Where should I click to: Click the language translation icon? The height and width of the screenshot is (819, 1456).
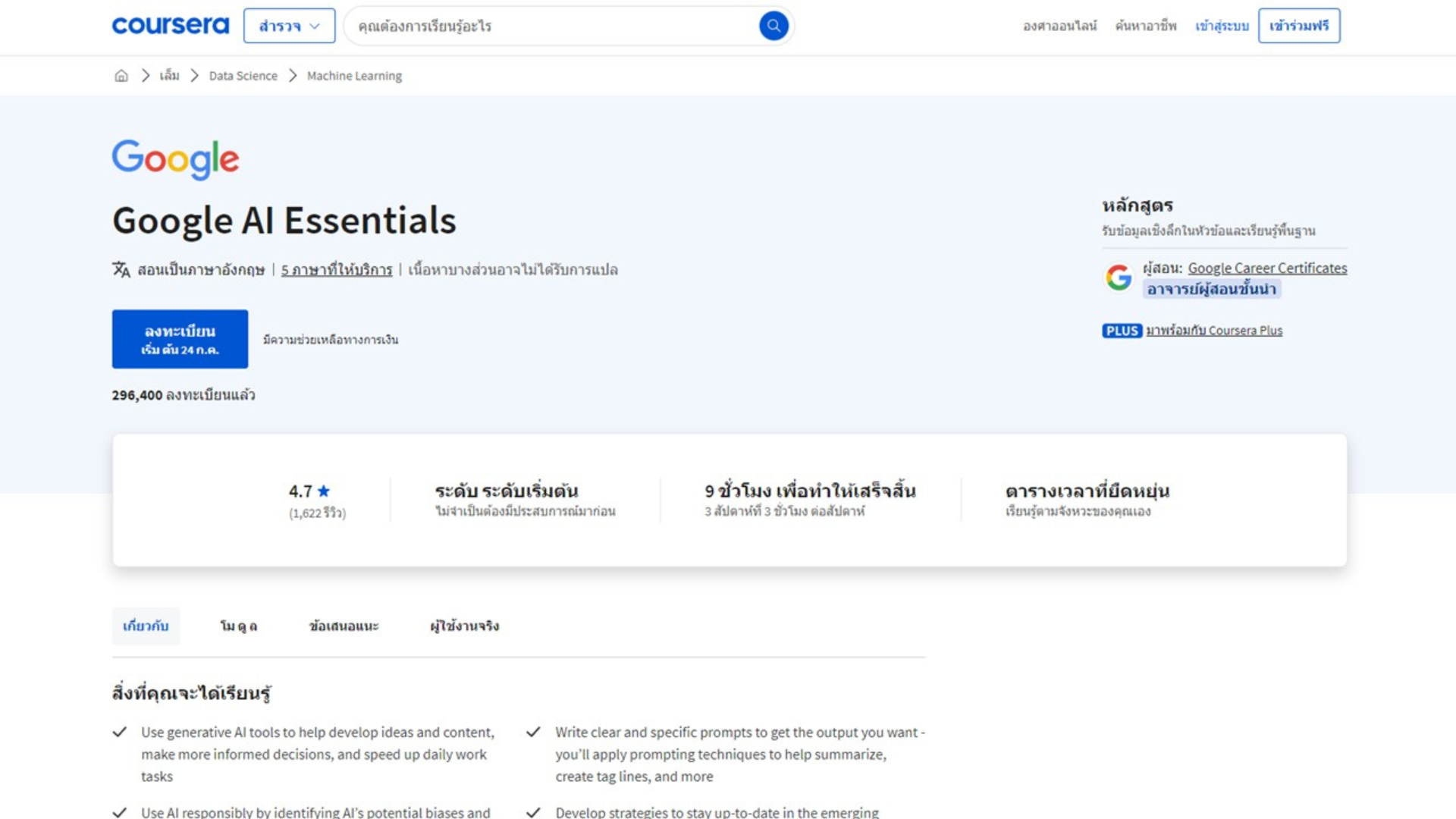coord(121,270)
